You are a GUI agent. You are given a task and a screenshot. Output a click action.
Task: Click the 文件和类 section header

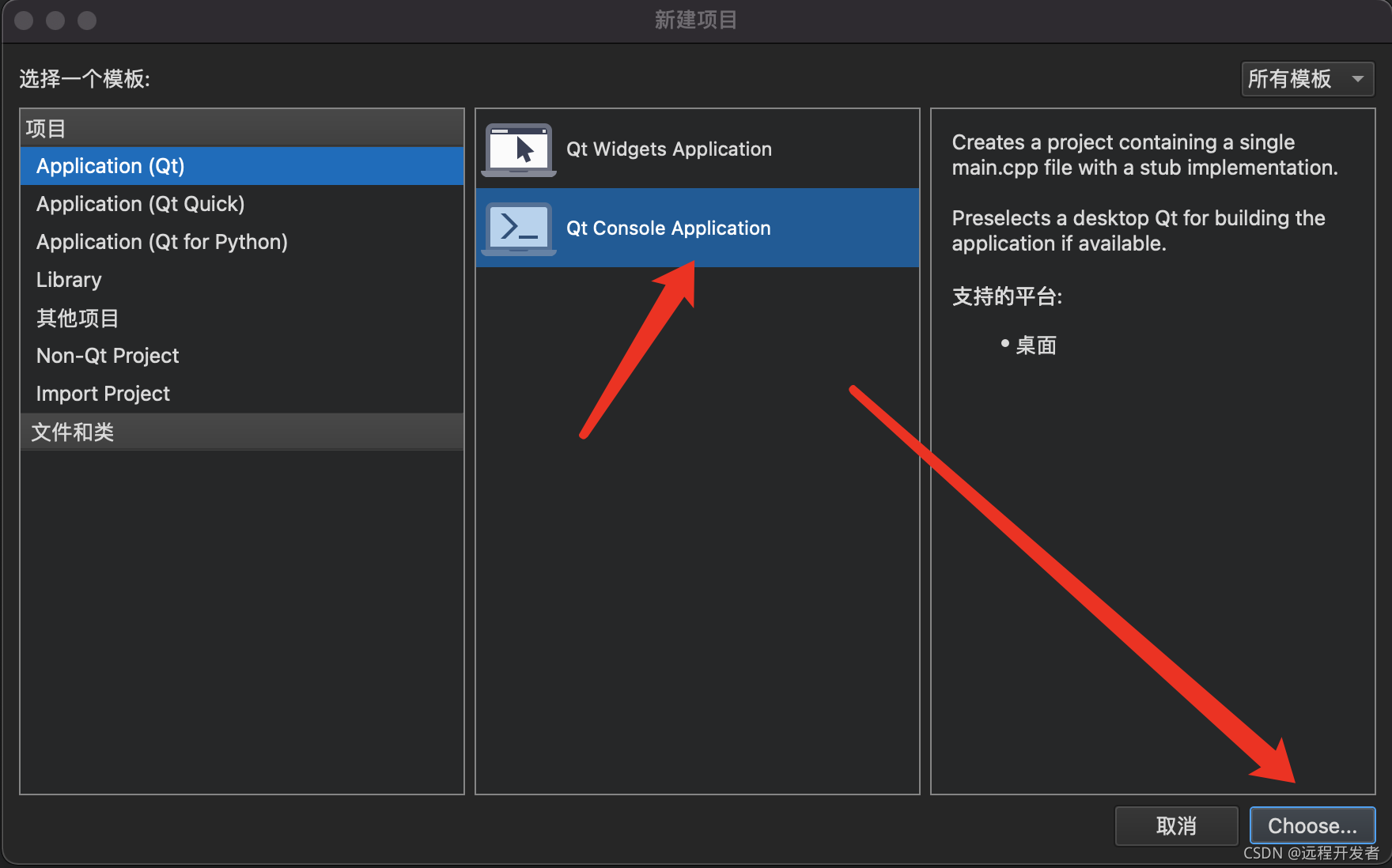click(x=242, y=432)
